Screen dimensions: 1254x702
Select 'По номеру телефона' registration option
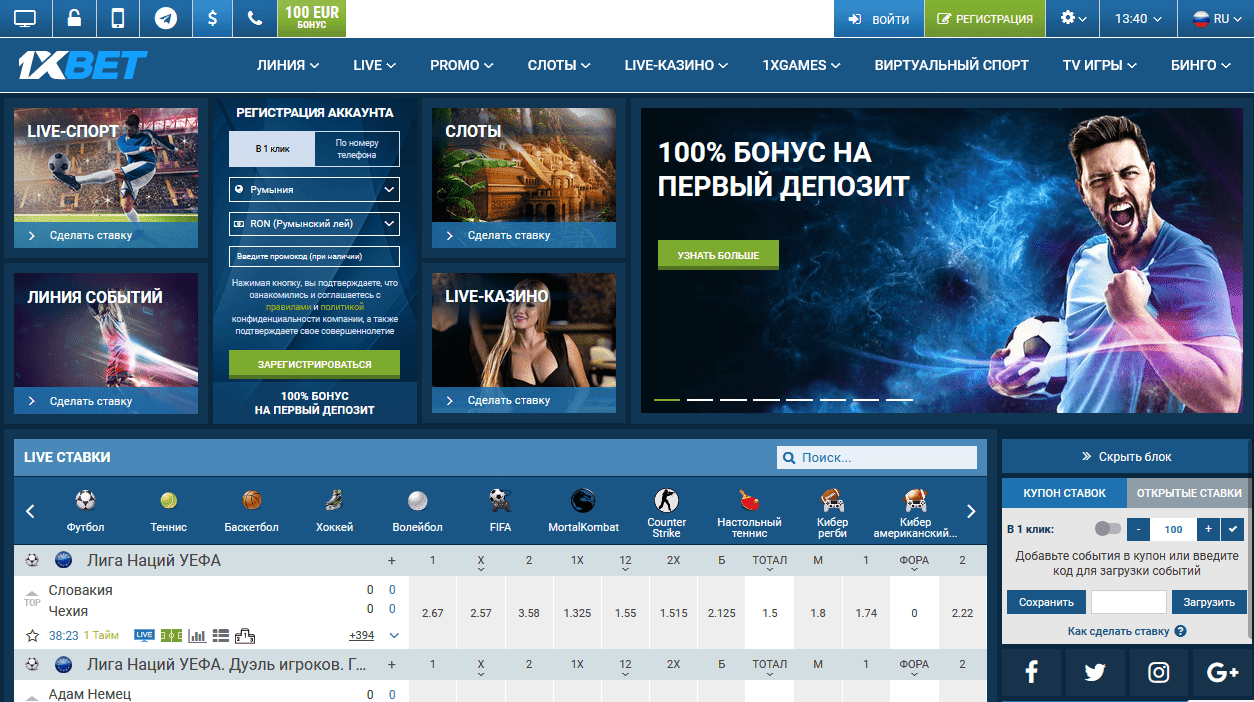coord(357,149)
